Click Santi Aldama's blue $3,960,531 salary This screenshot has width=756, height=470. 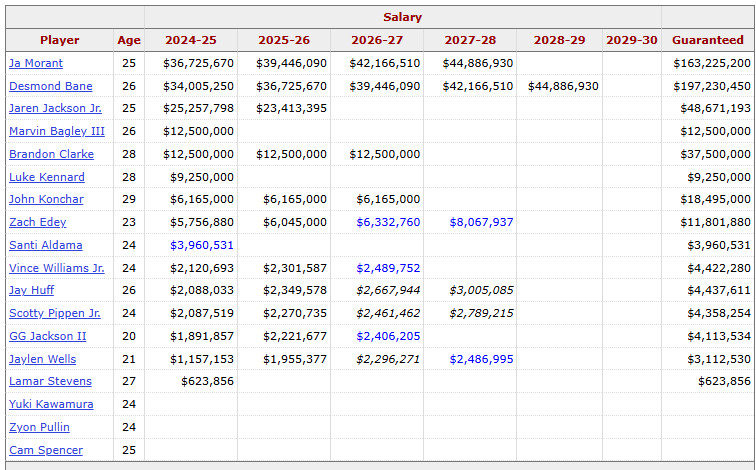point(202,245)
